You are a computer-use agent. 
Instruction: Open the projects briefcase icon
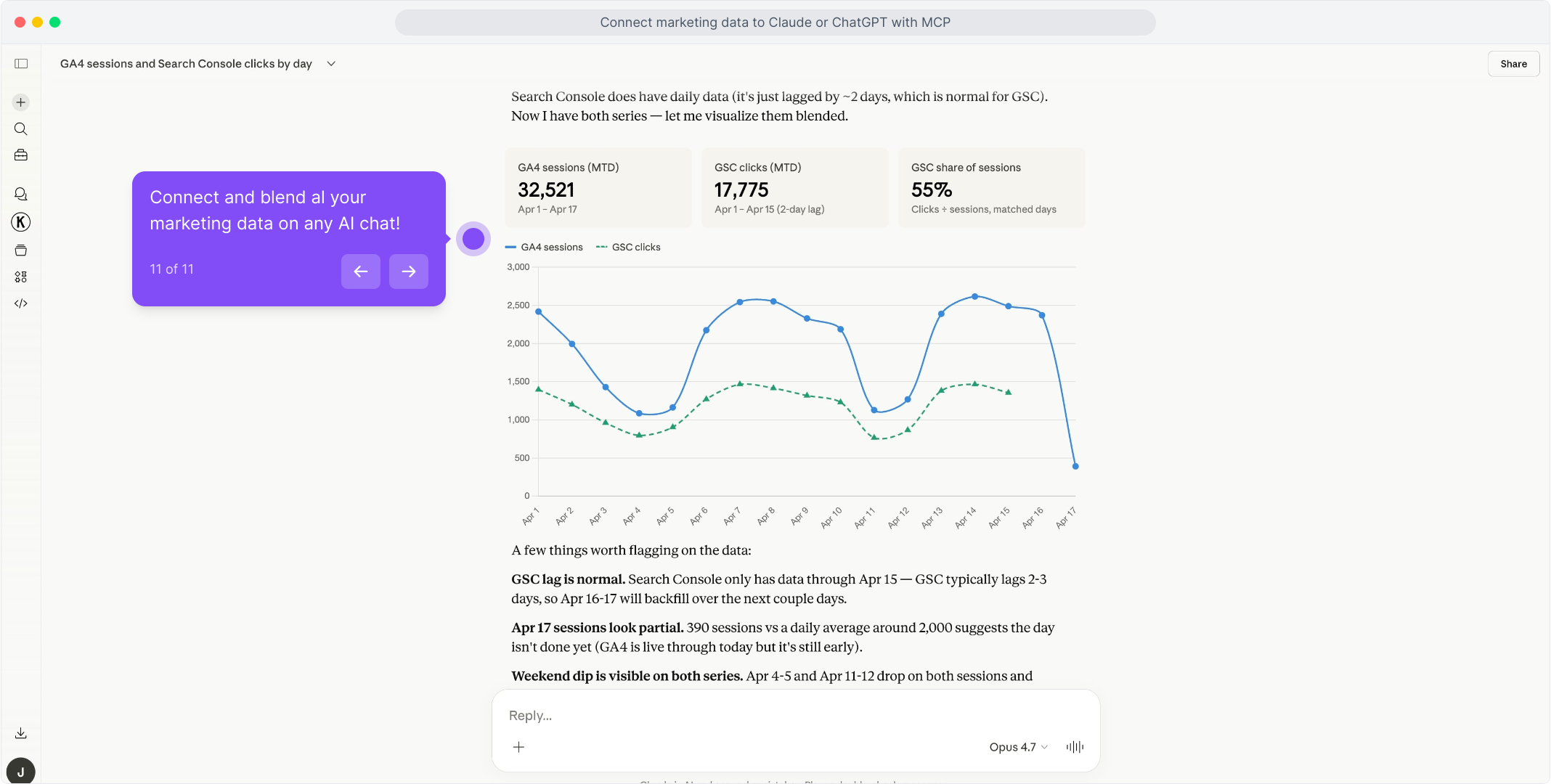20,155
